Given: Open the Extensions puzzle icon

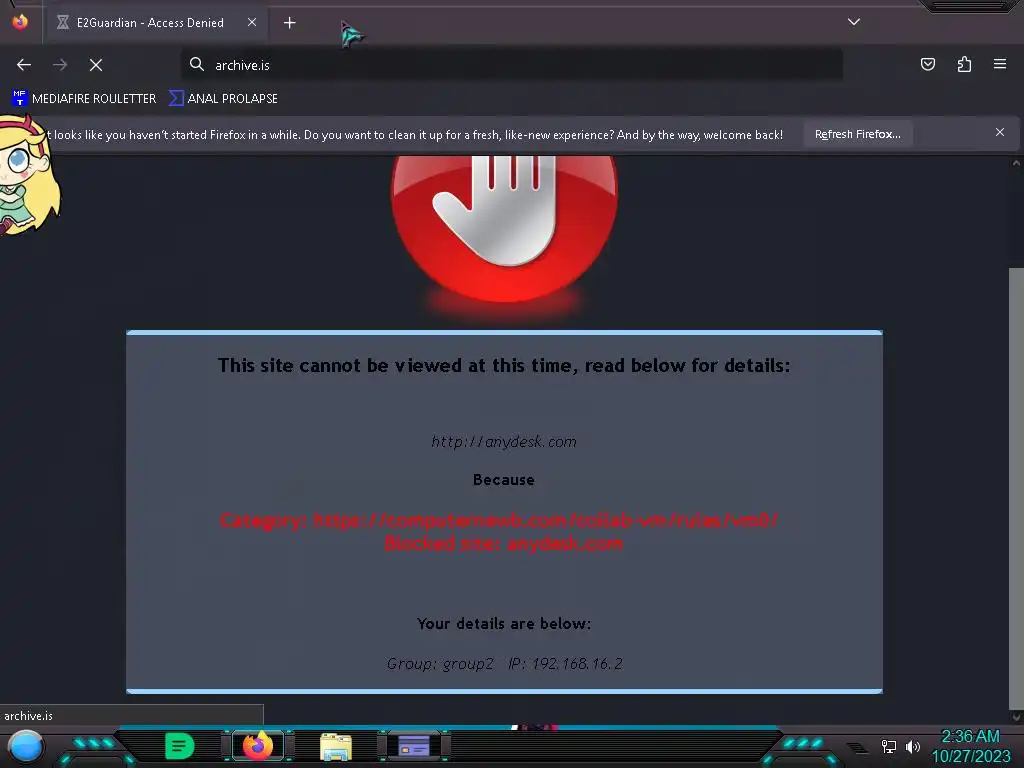Looking at the screenshot, I should pos(964,64).
